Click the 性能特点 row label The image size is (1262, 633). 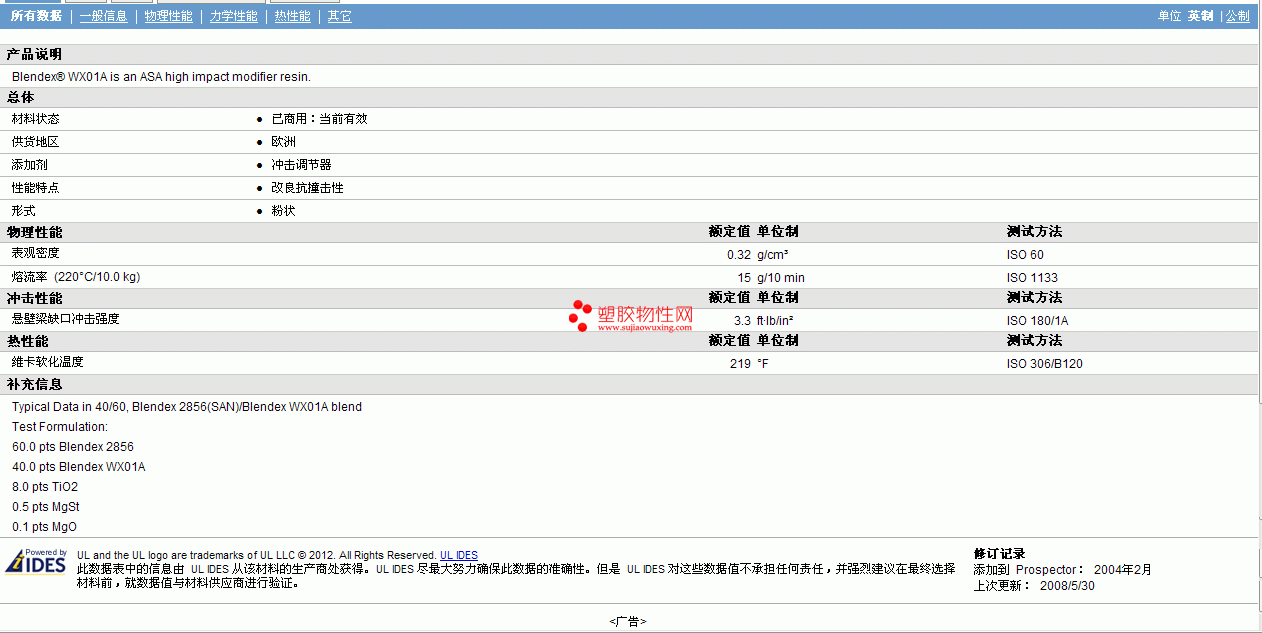click(x=35, y=188)
